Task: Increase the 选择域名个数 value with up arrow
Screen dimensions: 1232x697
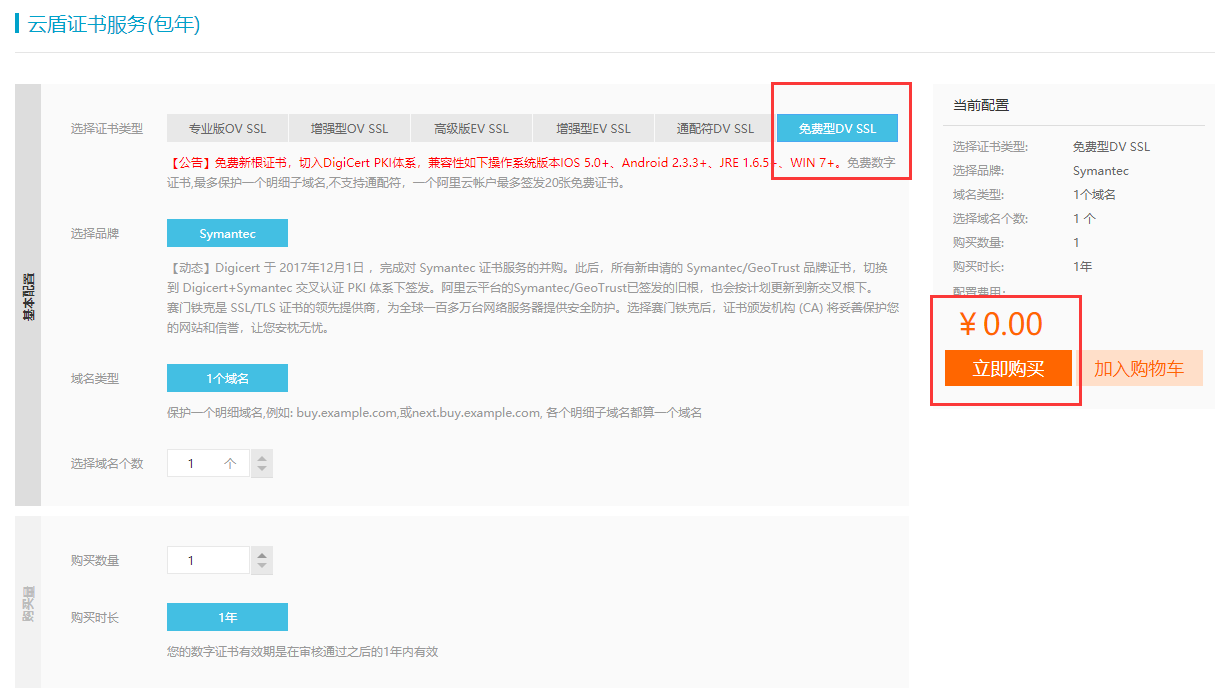Action: 261,457
